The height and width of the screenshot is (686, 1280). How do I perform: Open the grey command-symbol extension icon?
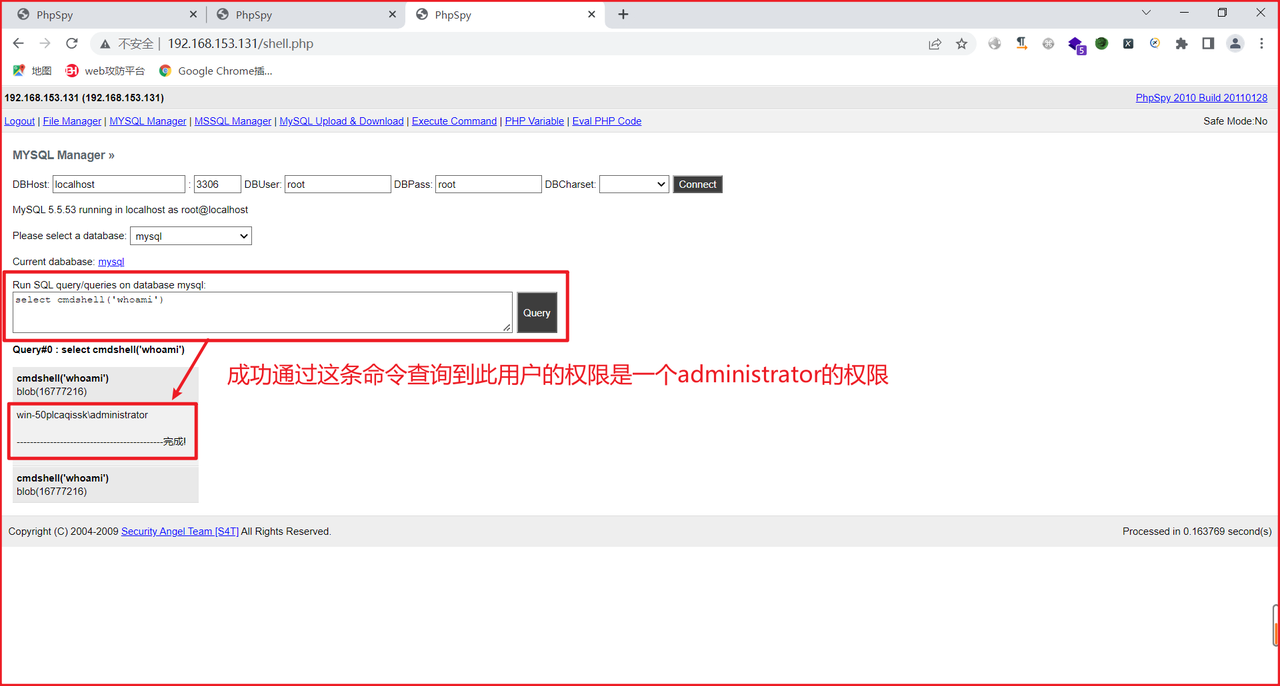[x=1048, y=43]
